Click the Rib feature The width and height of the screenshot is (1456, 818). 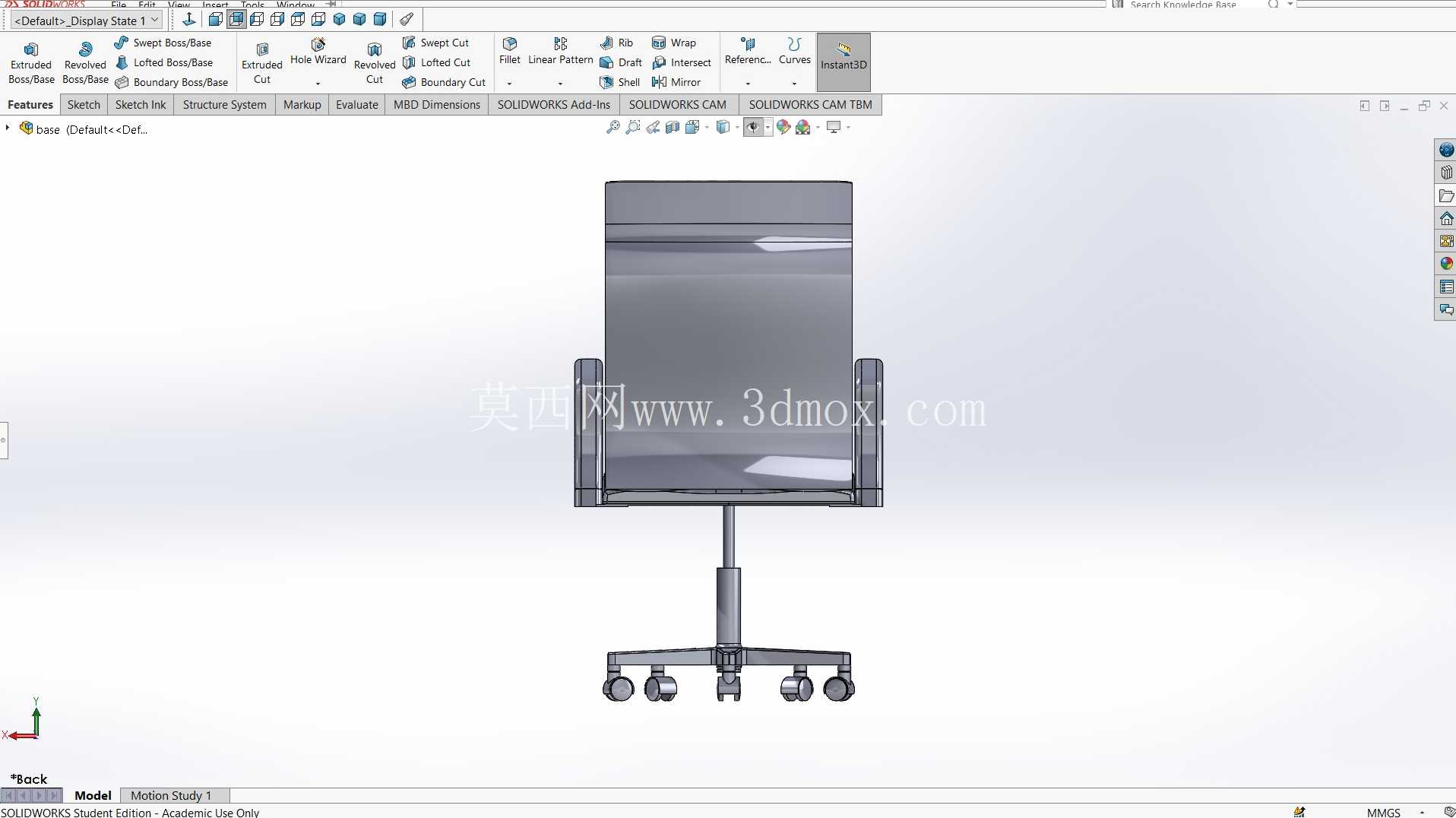pyautogui.click(x=616, y=43)
